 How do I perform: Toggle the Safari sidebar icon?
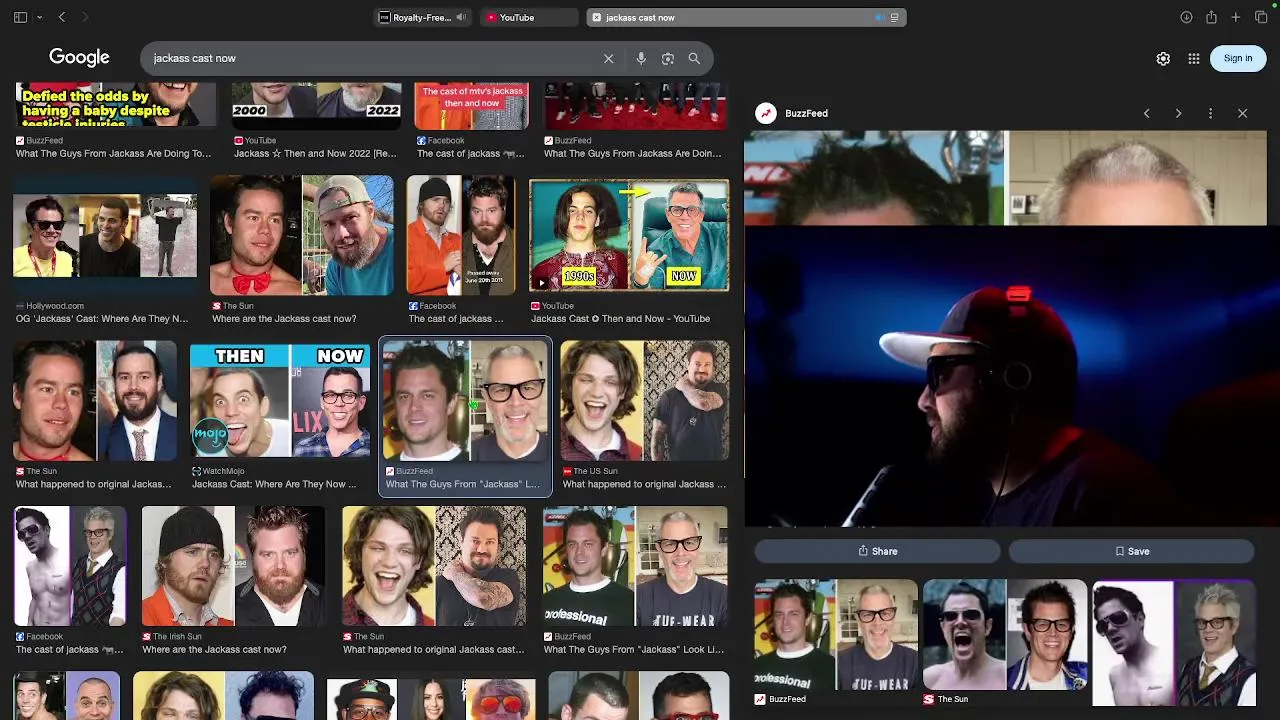pos(20,17)
